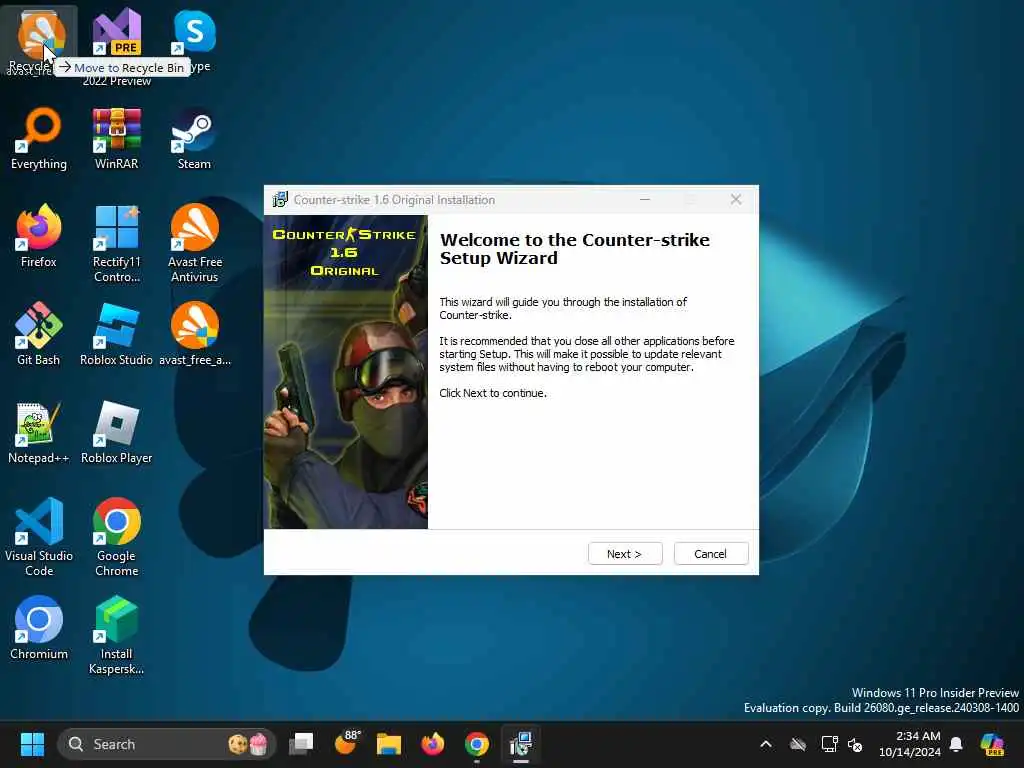
Task: Click the muted volume tray icon
Action: coord(855,744)
